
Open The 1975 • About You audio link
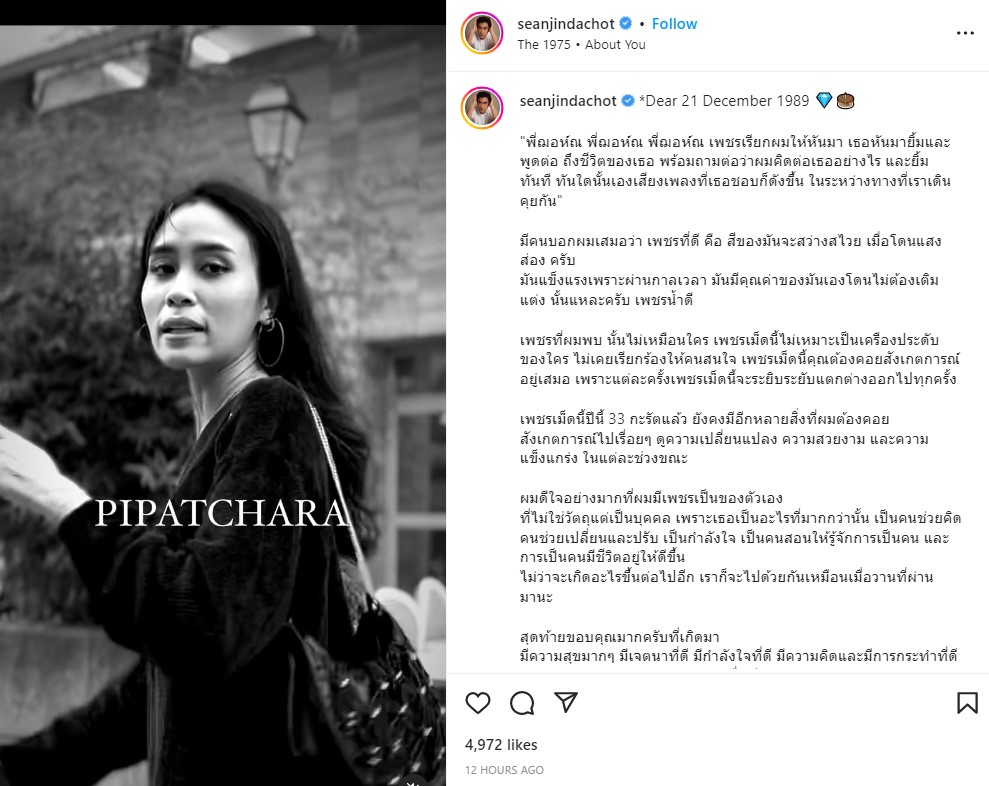[582, 45]
